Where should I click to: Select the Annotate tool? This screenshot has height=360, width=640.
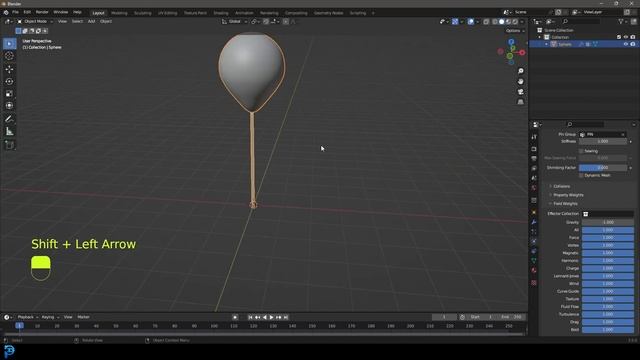(x=9, y=119)
